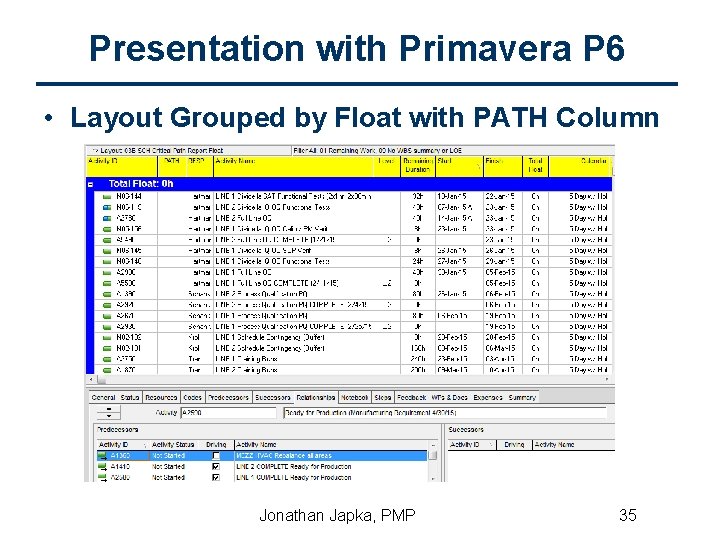Viewport: 720px width, 540px height.
Task: Open the WPs & Docs tab
Action: [450, 398]
